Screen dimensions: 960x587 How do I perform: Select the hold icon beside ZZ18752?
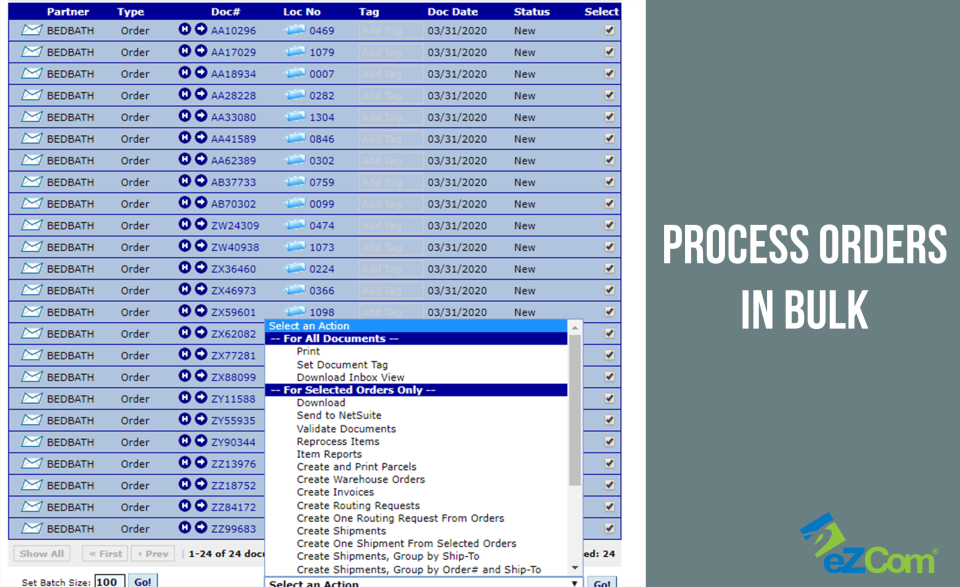[x=185, y=485]
